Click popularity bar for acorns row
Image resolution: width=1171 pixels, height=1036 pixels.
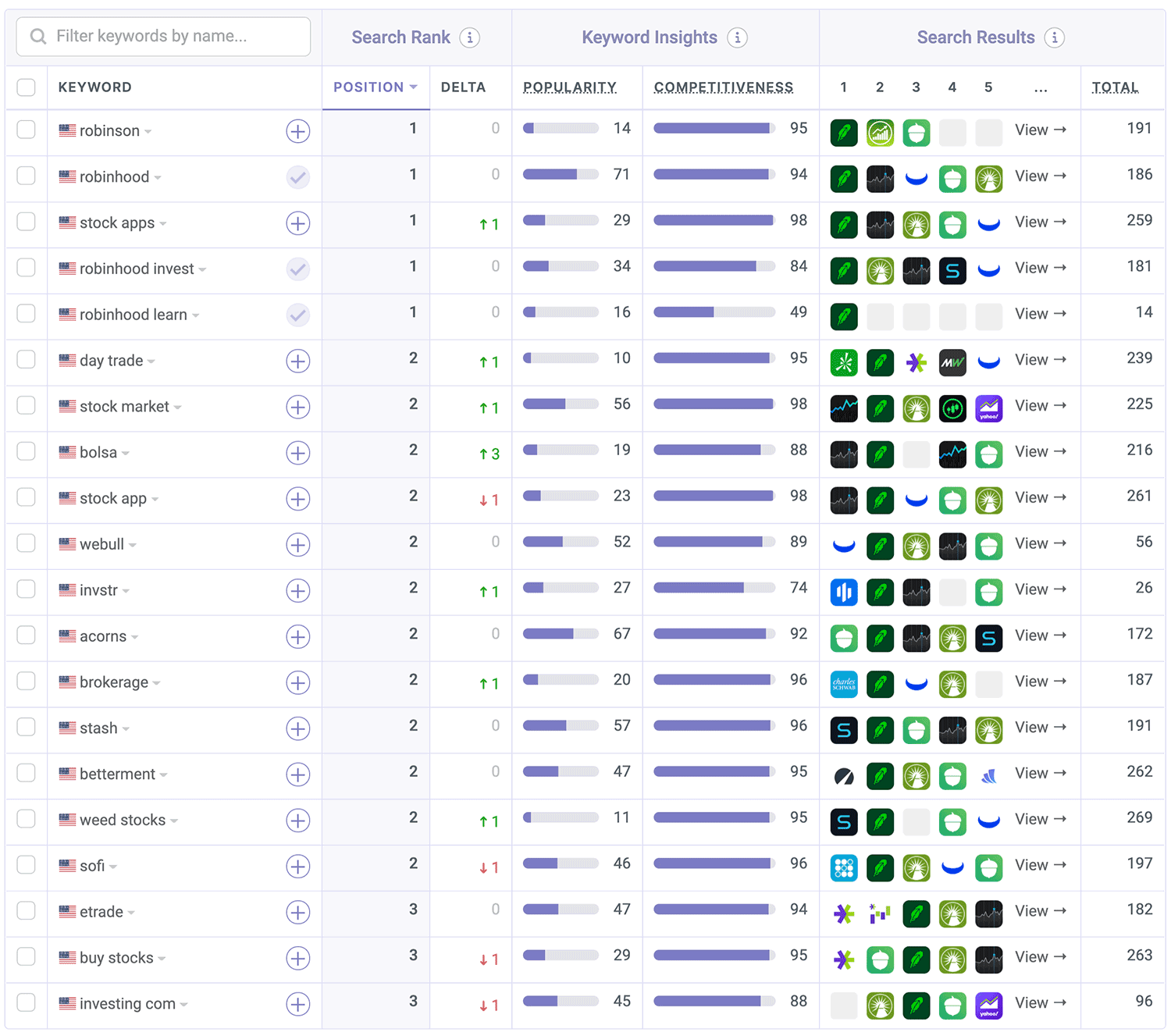click(x=561, y=634)
